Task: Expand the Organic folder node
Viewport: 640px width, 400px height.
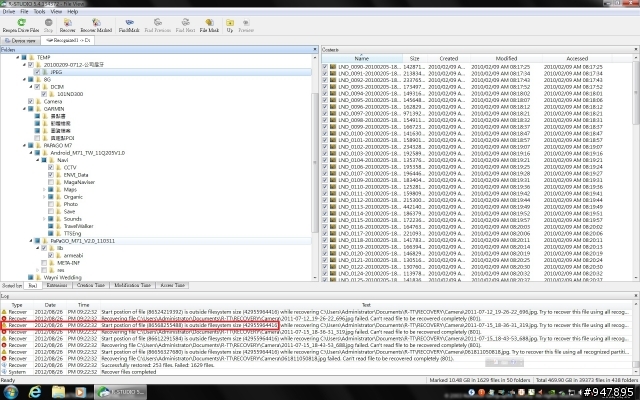Action: 44,197
